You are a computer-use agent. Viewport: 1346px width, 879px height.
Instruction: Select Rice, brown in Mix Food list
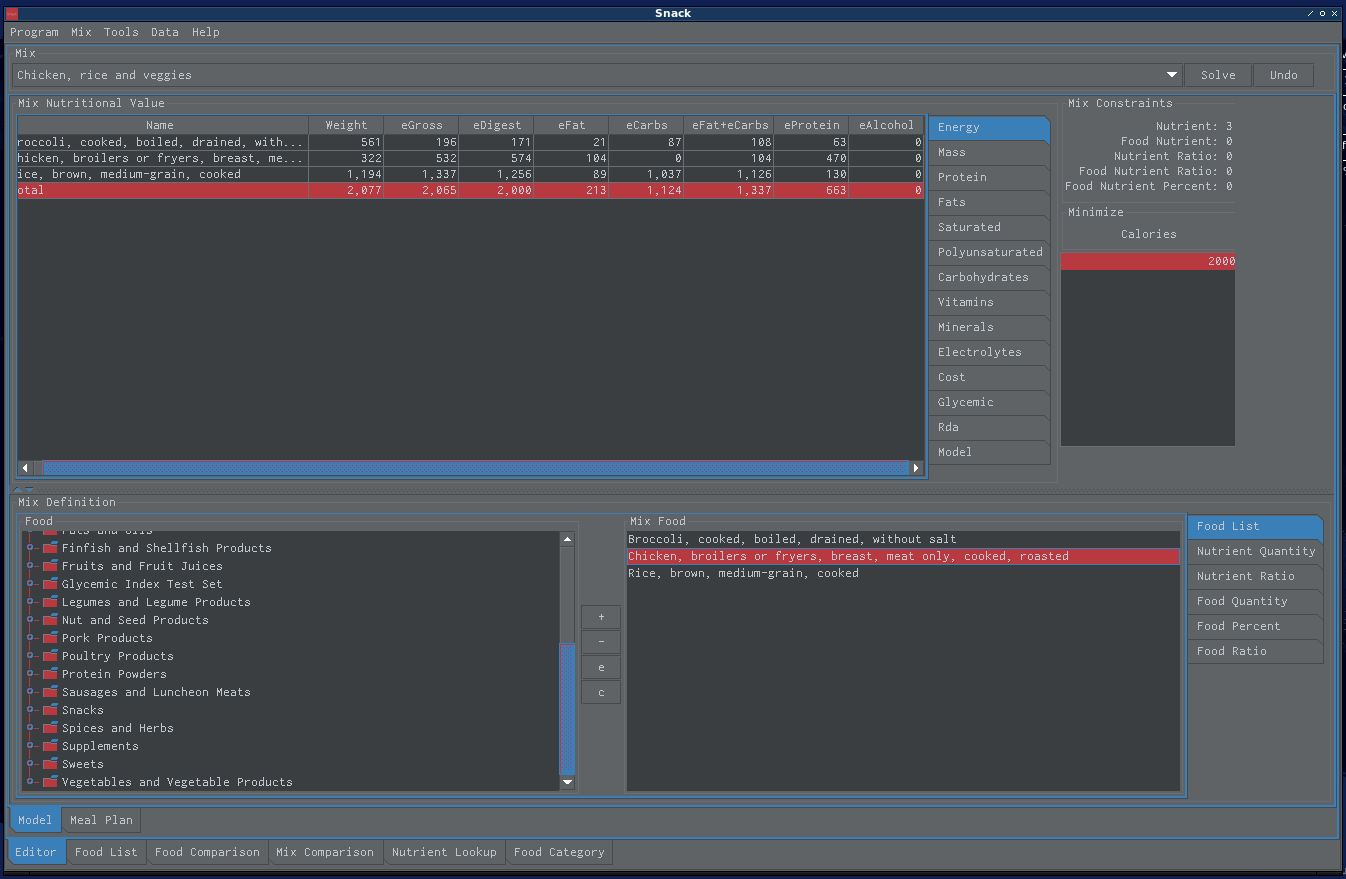pos(903,573)
